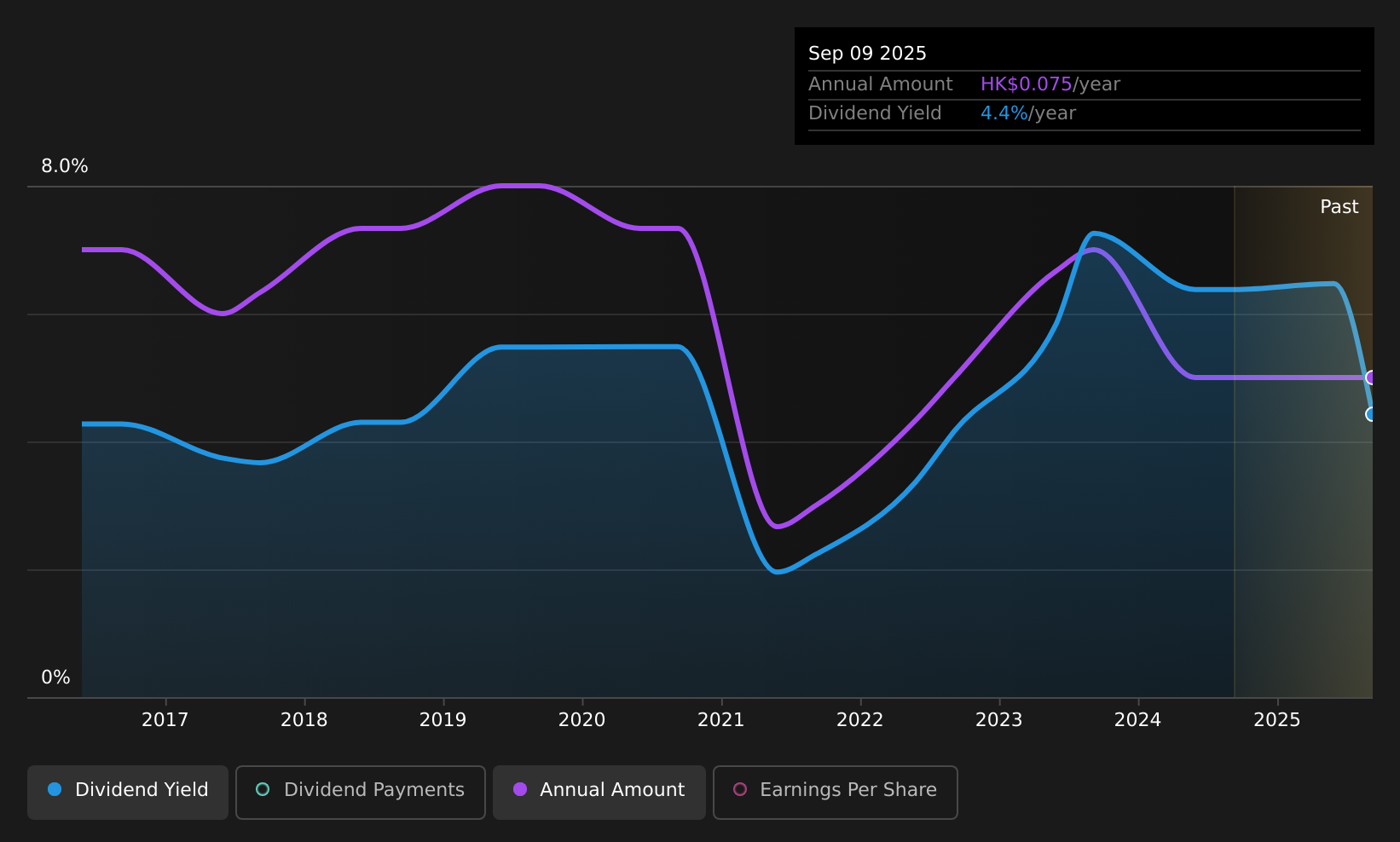1400x842 pixels.
Task: Click the 8.0% y-axis label
Action: pos(65,166)
